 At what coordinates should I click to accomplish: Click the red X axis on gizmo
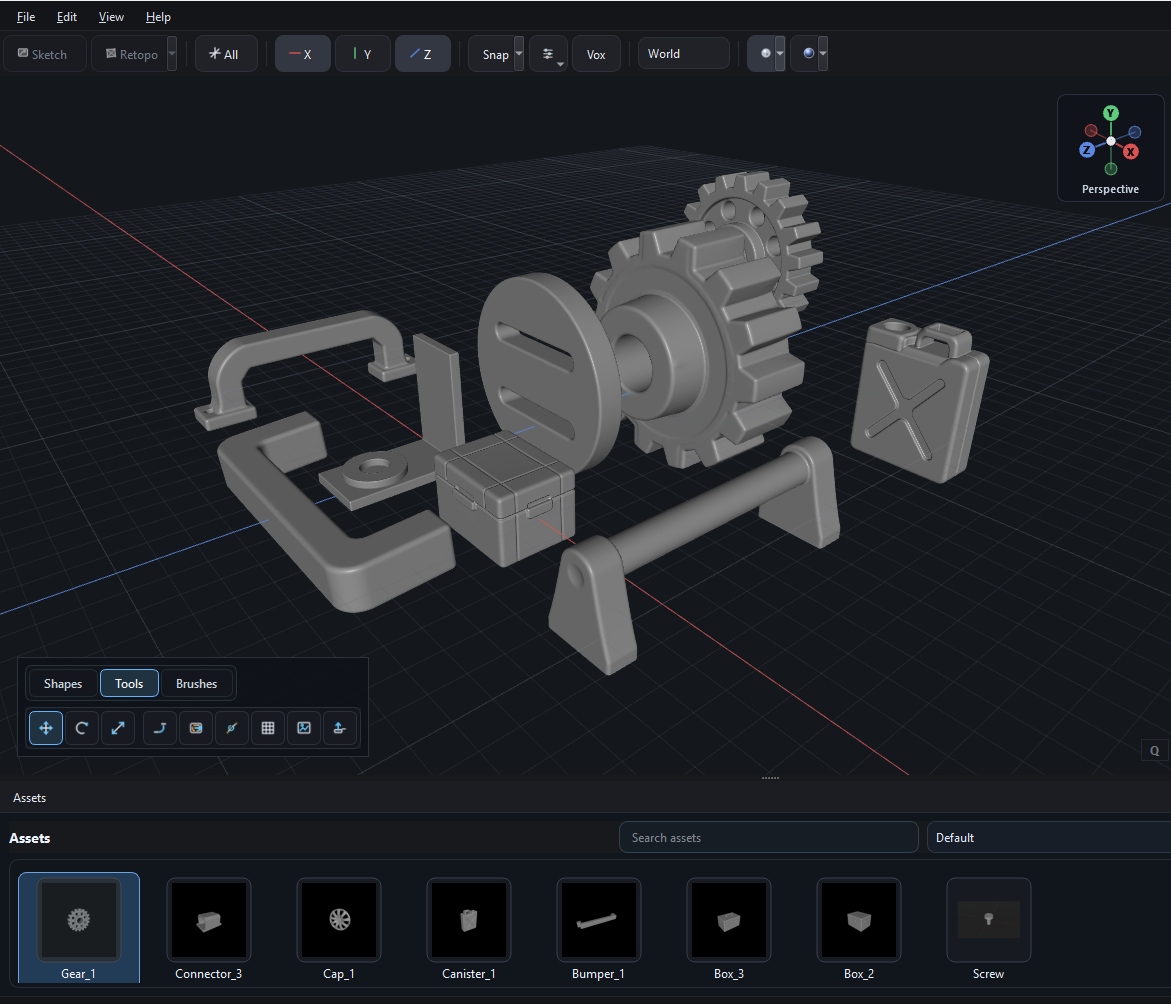coord(1131,152)
